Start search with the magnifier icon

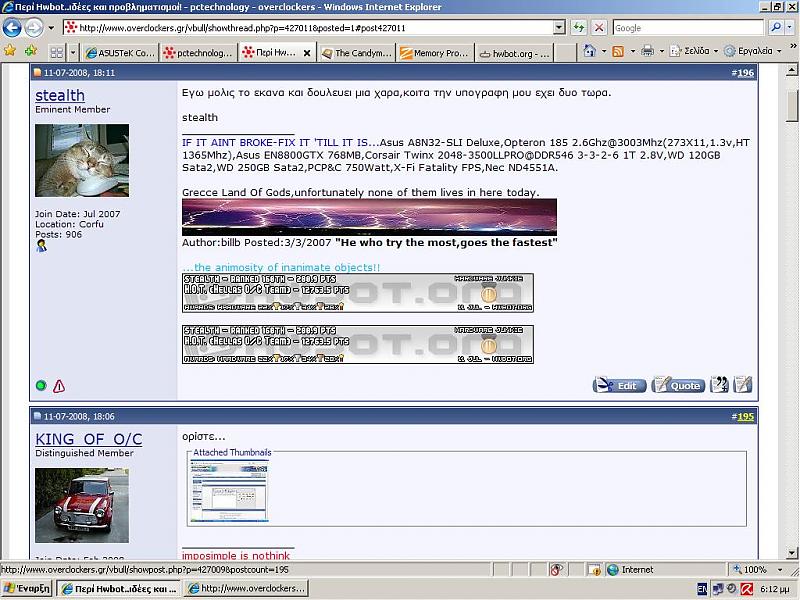tap(776, 28)
